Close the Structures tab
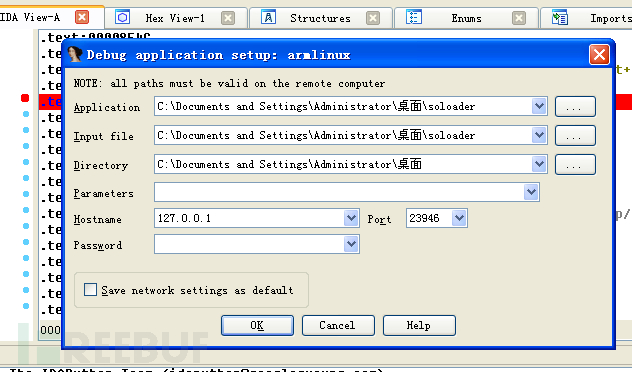Screen dimensions: 632x372 pos(373,18)
